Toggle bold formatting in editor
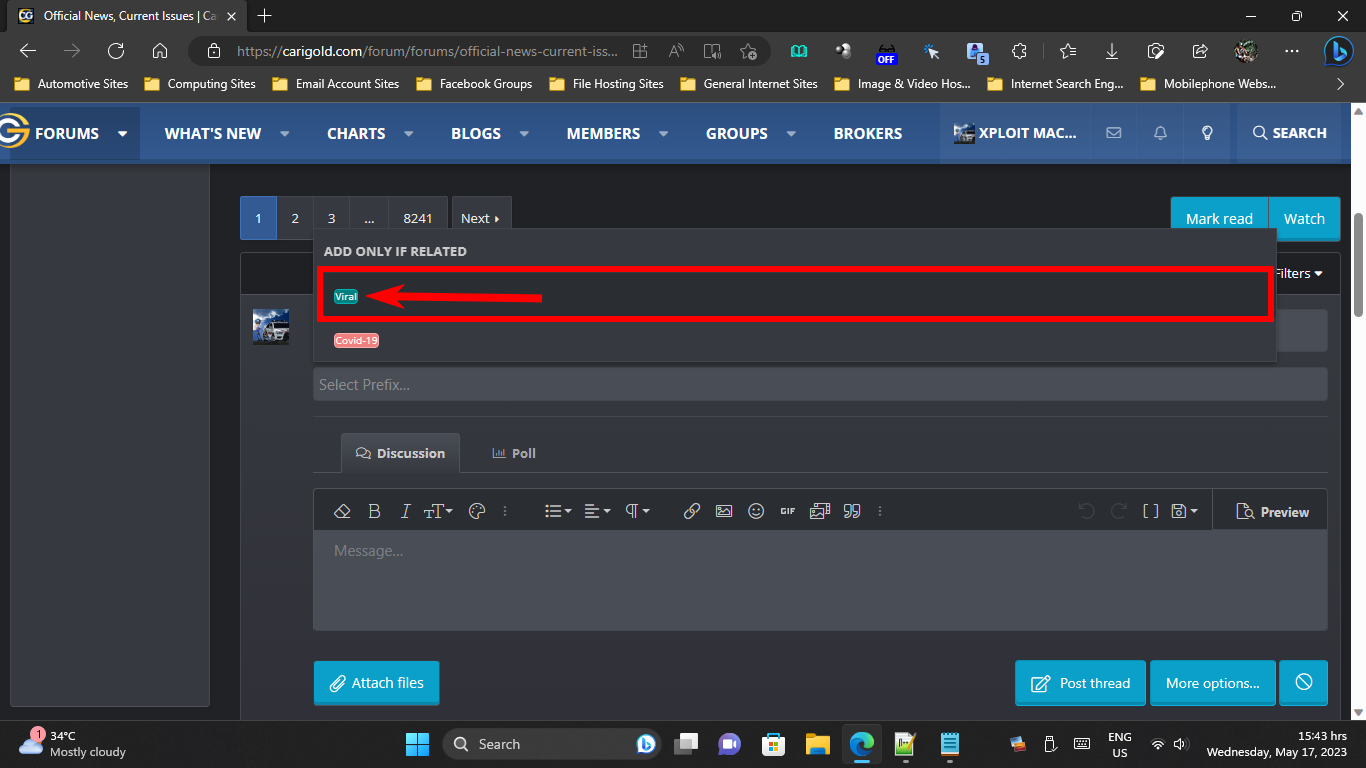The image size is (1366, 768). [374, 511]
